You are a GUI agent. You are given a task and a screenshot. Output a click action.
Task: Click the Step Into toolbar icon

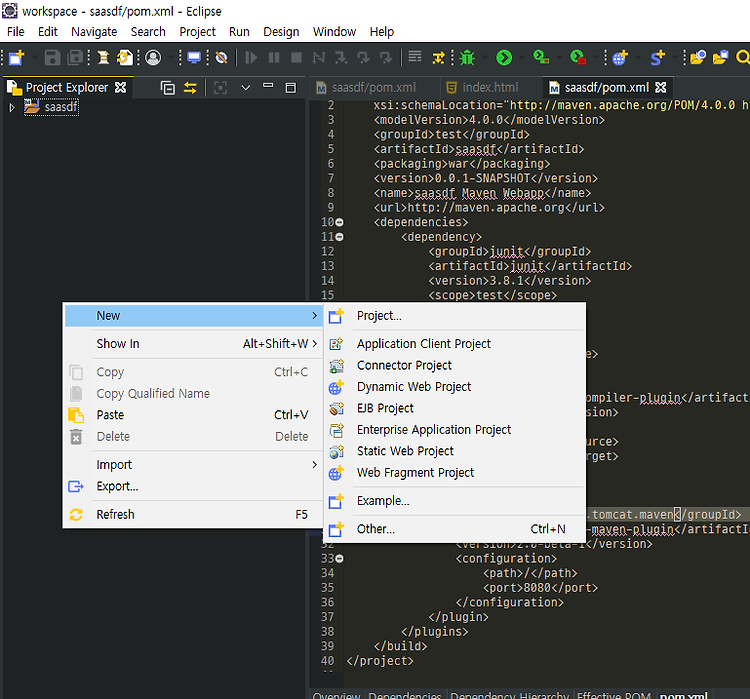click(341, 58)
